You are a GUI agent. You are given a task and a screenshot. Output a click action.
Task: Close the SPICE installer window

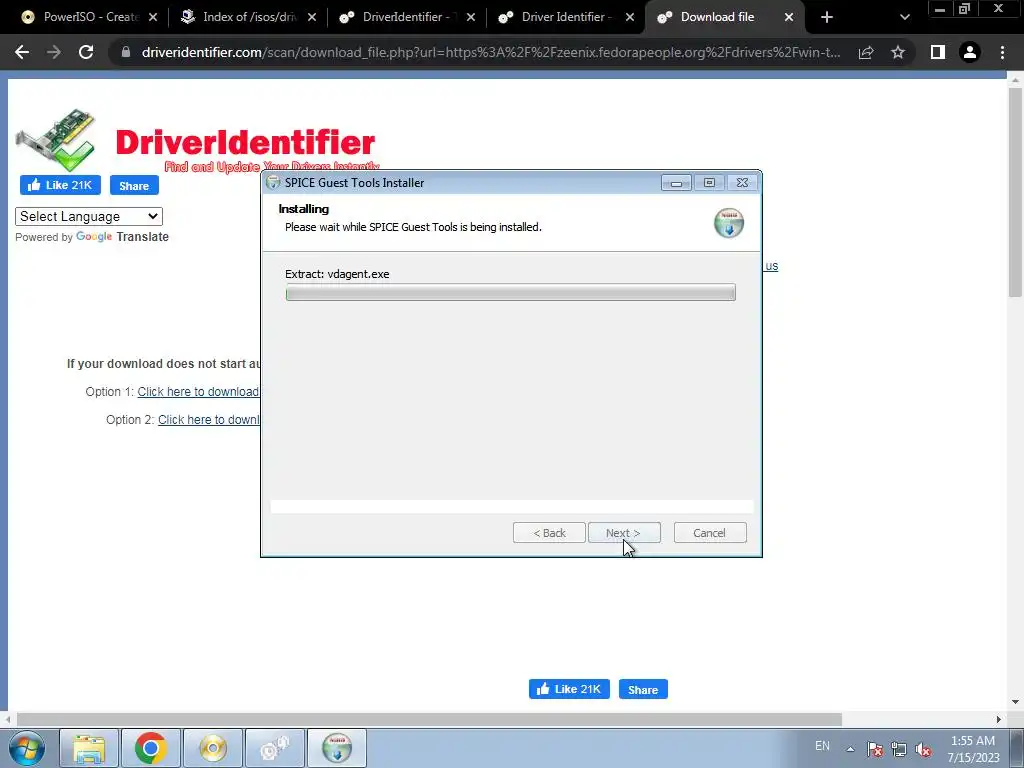pos(743,183)
